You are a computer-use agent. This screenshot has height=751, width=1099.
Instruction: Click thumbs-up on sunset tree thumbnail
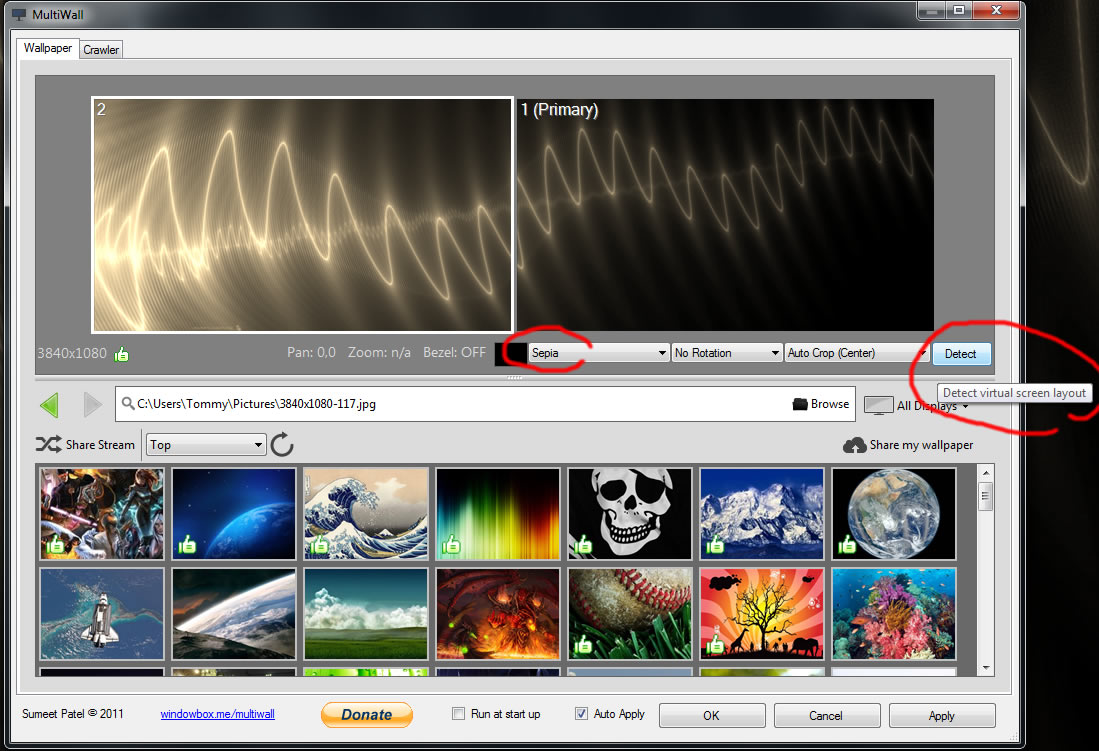tap(715, 644)
